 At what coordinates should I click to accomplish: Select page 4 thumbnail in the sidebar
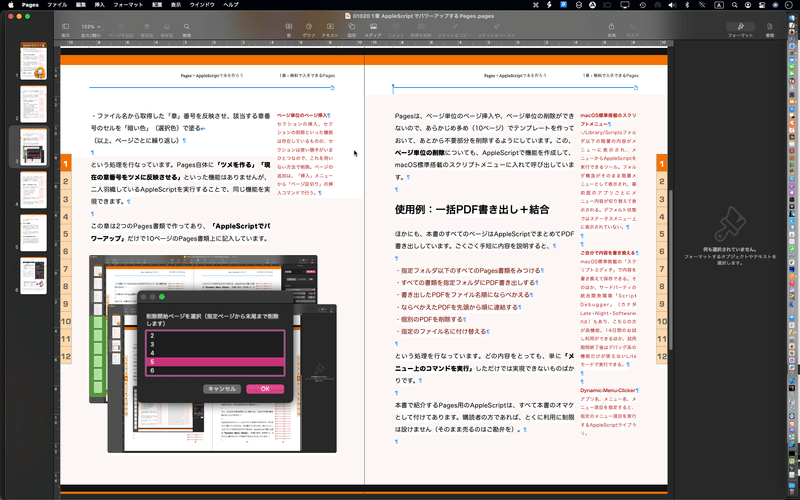click(x=34, y=189)
